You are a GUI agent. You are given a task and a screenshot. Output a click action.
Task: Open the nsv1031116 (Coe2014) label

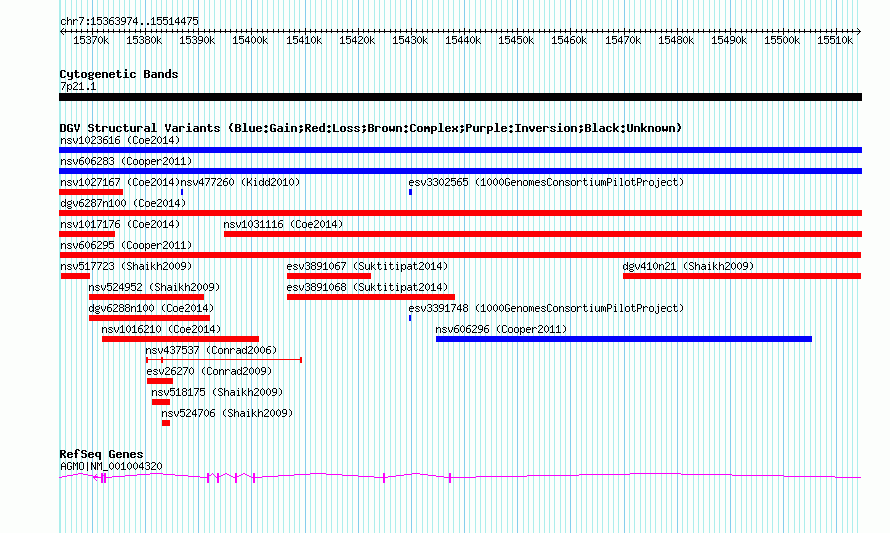point(283,224)
